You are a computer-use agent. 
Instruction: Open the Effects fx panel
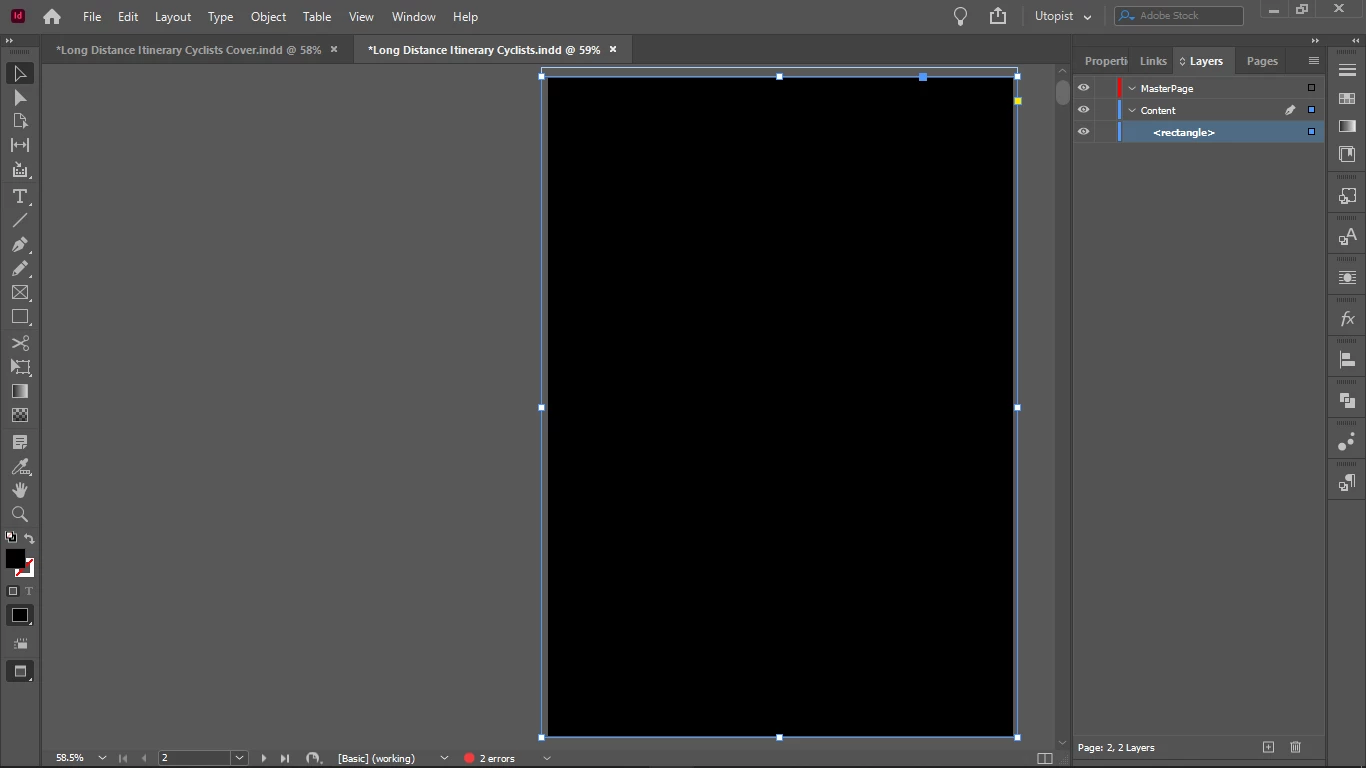click(x=1347, y=320)
